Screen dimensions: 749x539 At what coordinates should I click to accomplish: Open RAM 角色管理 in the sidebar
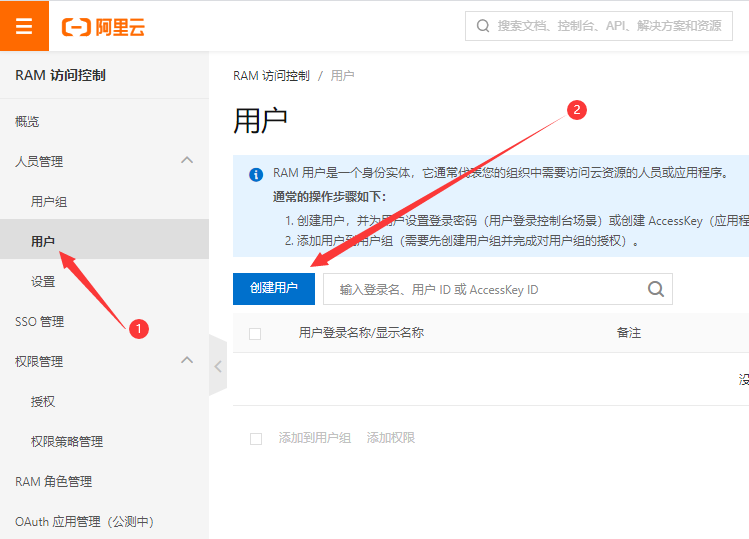tap(54, 481)
